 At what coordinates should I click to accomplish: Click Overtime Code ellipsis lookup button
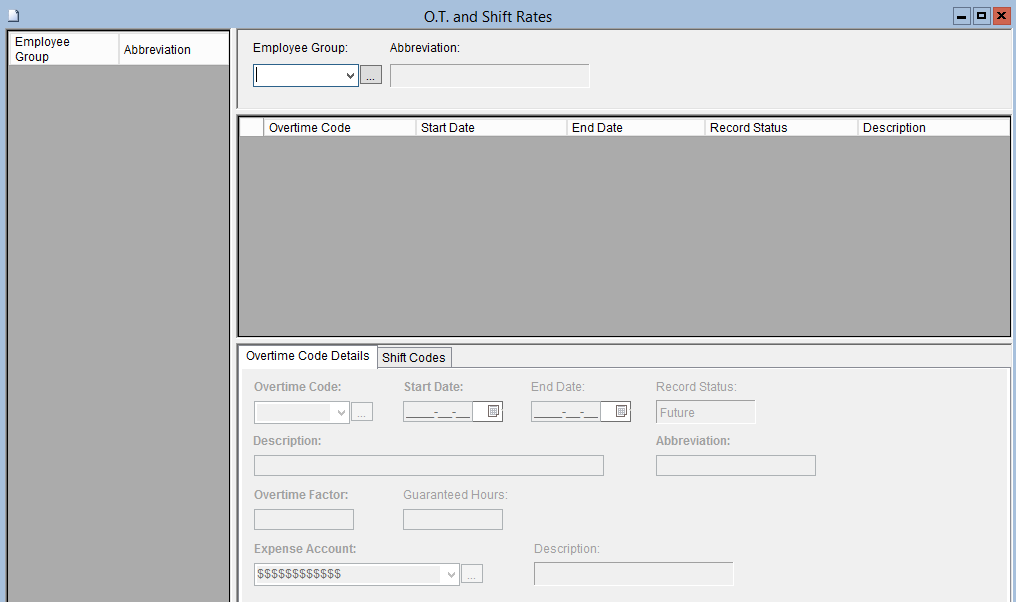click(362, 412)
